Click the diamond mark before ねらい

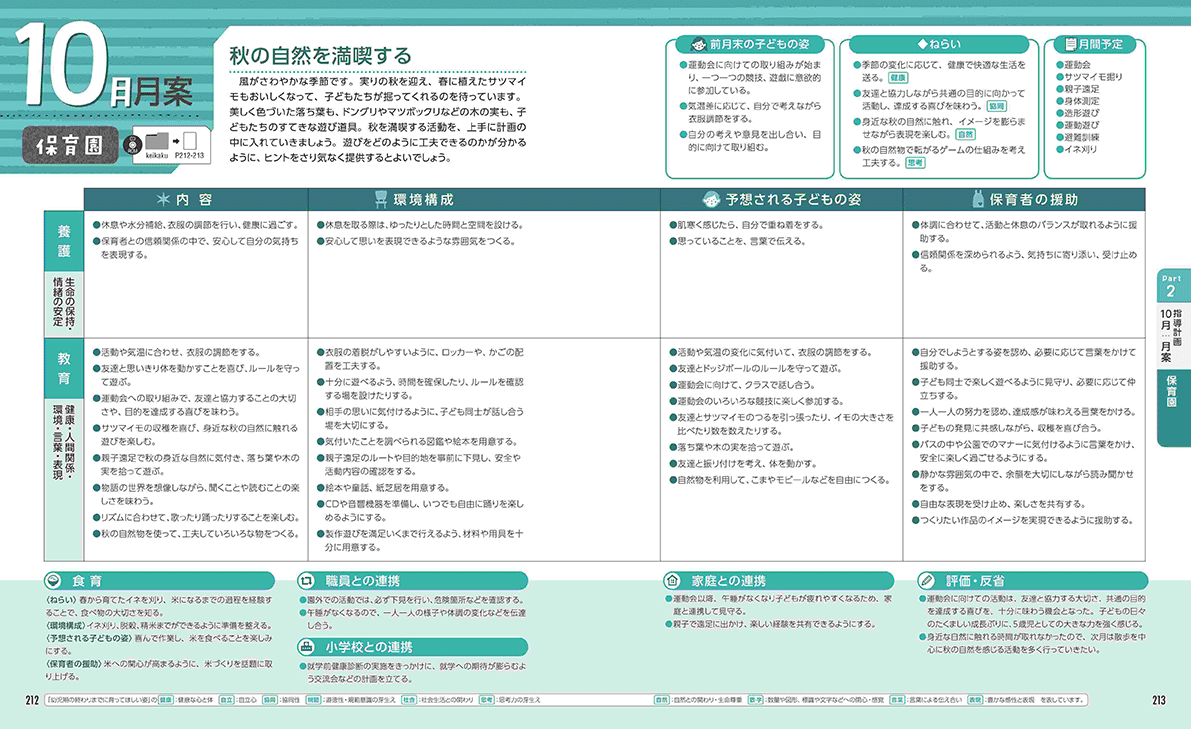tap(922, 44)
